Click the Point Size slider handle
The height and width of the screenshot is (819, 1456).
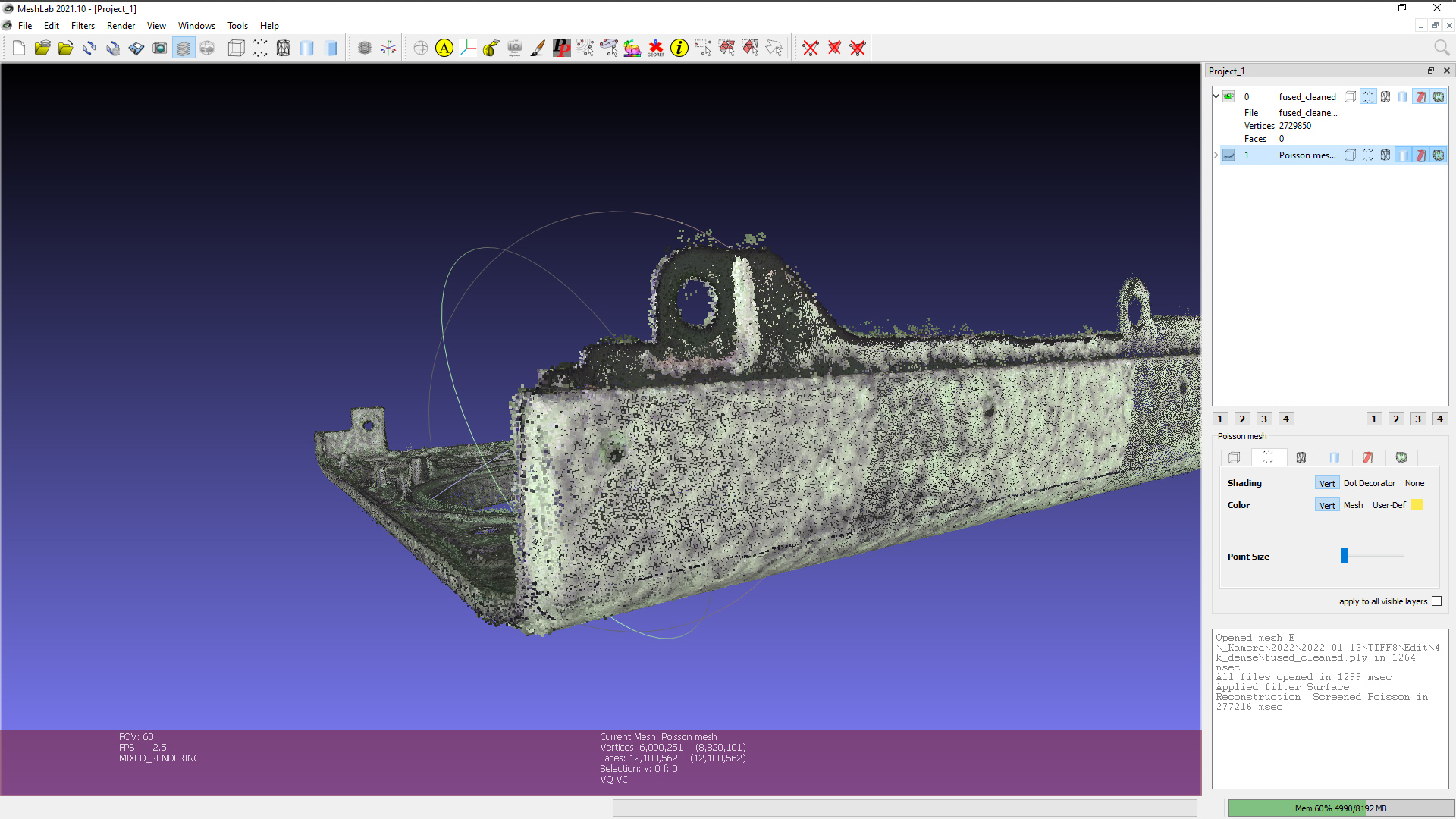pyautogui.click(x=1345, y=556)
